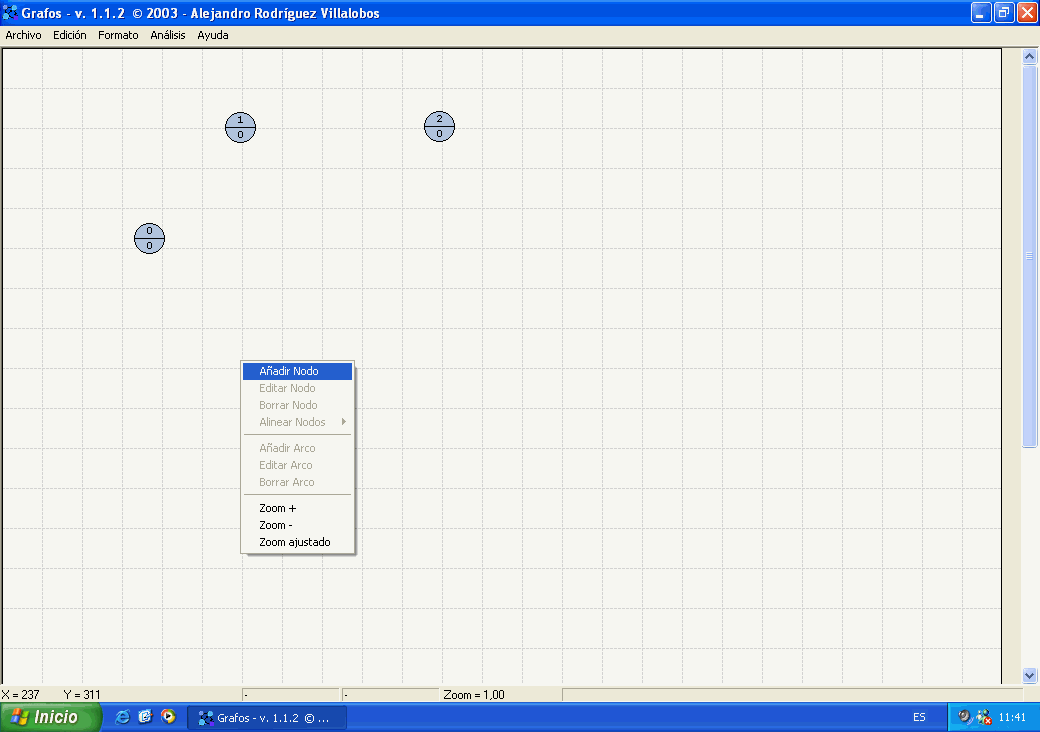The image size is (1040, 732).
Task: Select Zoom - from context menu
Action: point(276,525)
